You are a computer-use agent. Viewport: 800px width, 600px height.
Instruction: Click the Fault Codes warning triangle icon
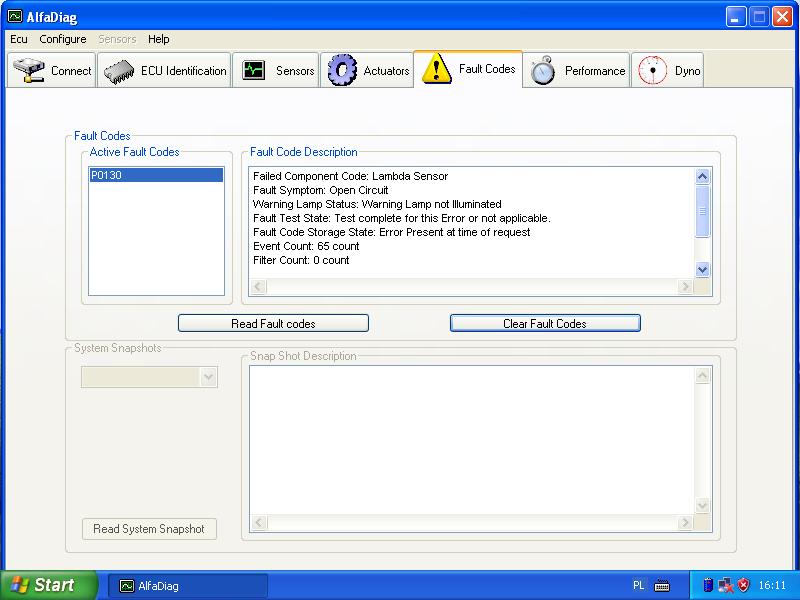click(437, 69)
